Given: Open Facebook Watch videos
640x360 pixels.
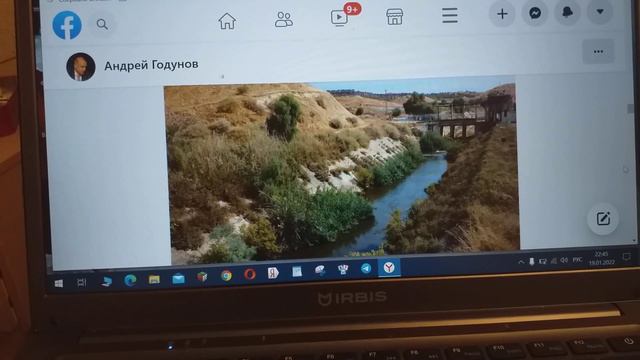Looking at the screenshot, I should [x=340, y=18].
